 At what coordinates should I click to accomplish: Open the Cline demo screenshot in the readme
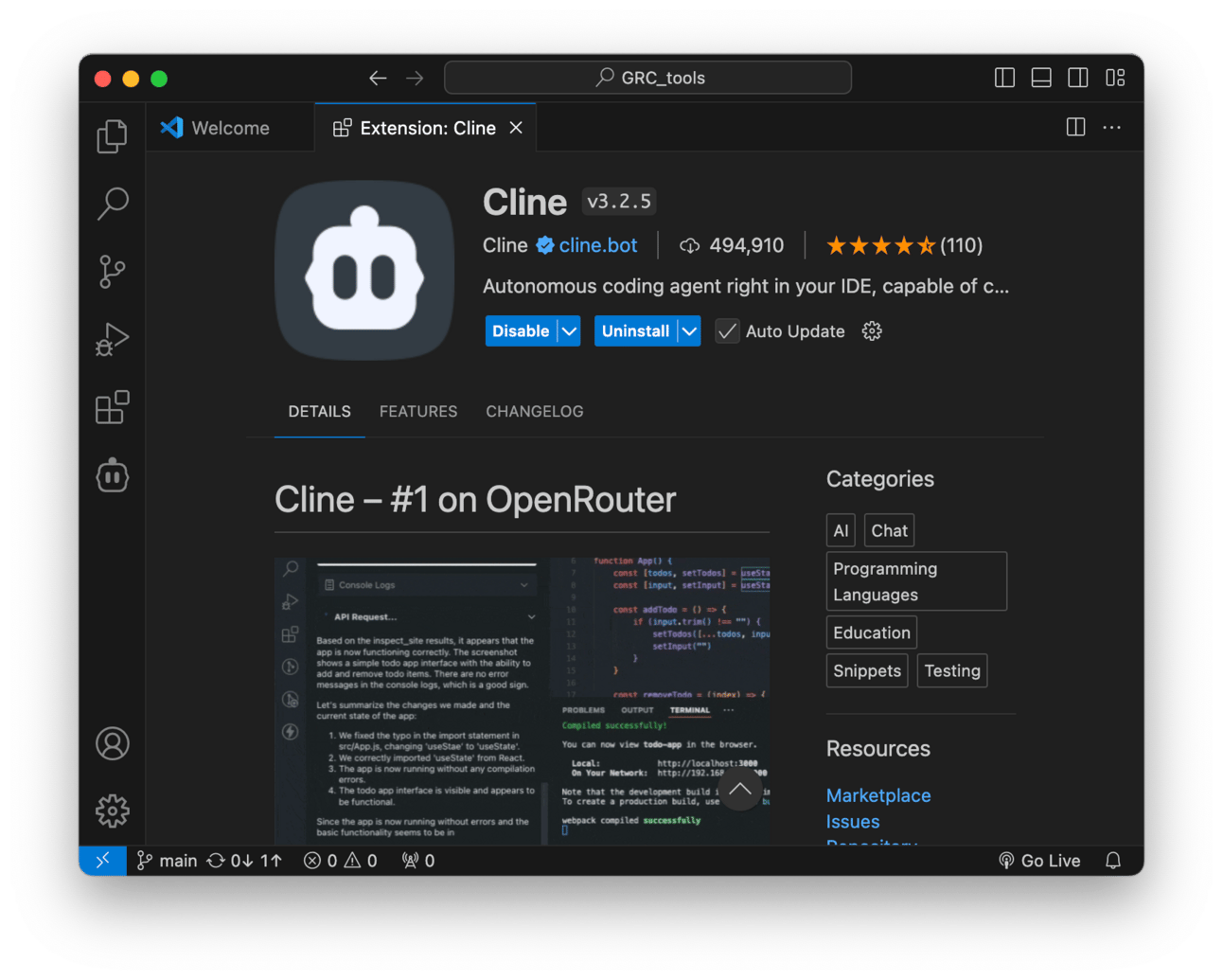(523, 701)
